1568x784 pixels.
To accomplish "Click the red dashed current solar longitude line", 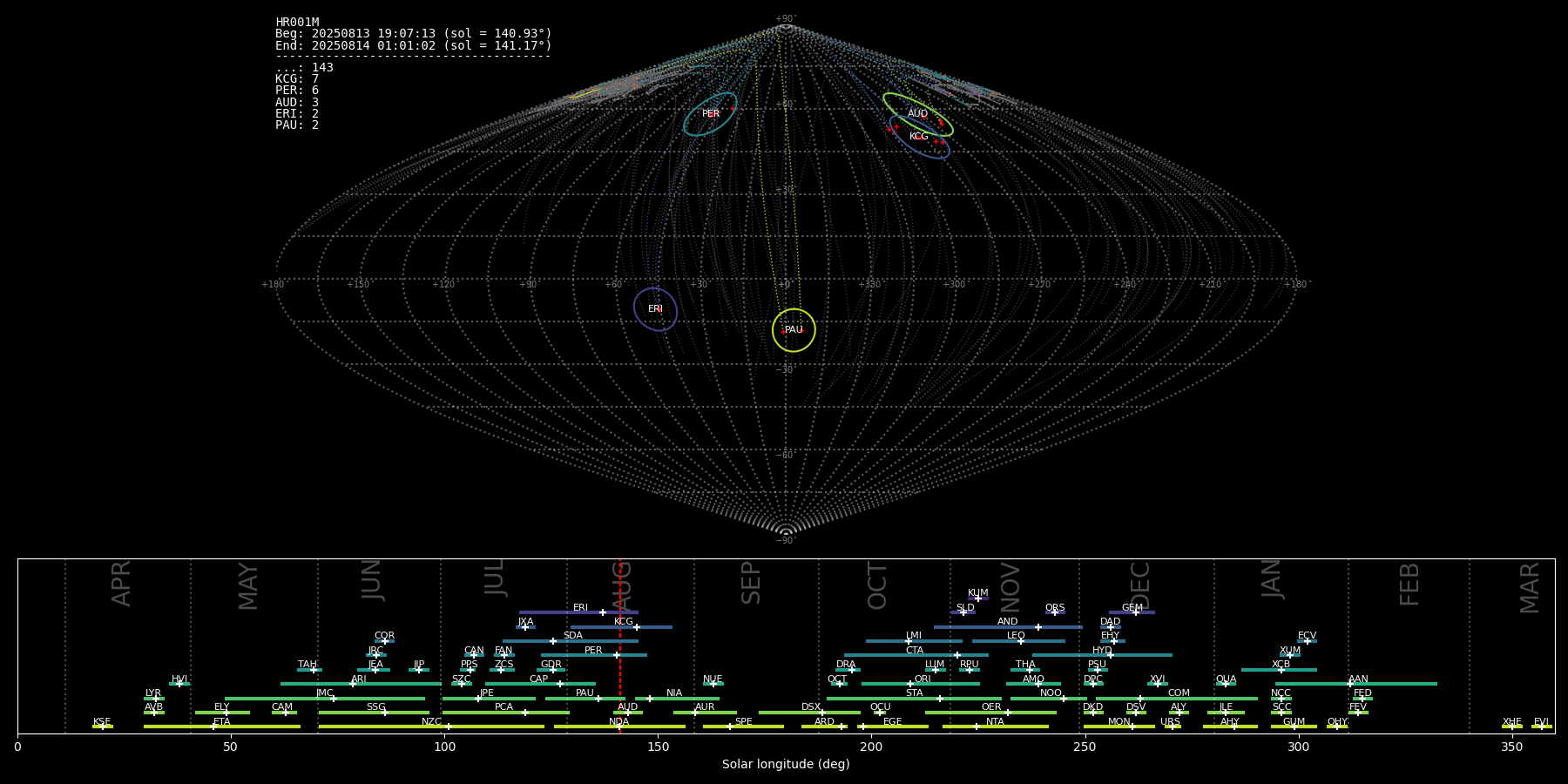I will point(620,645).
